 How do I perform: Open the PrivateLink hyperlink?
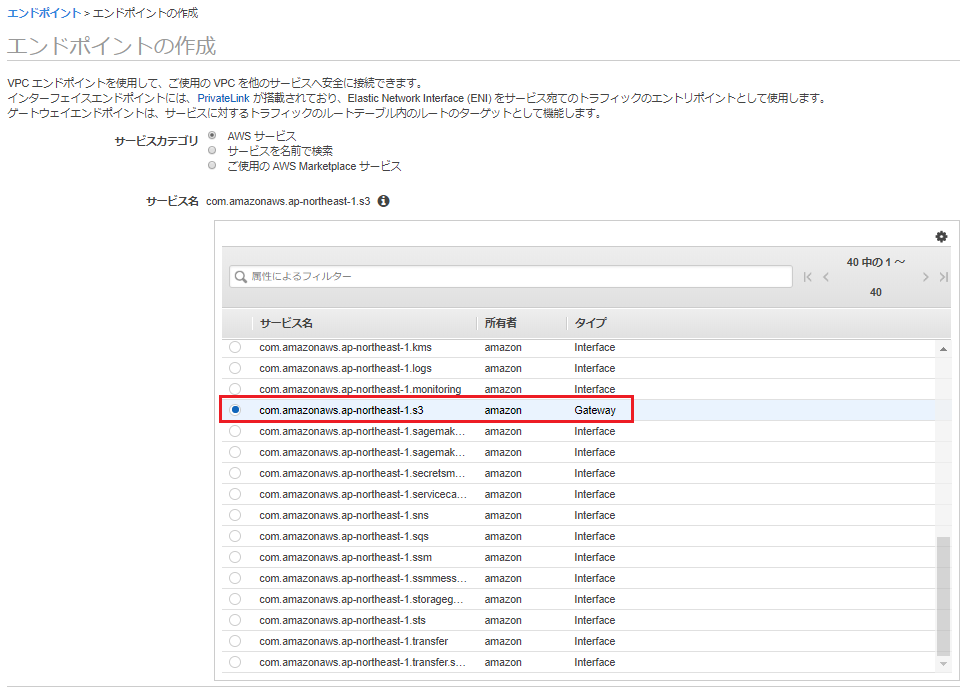pyautogui.click(x=223, y=98)
